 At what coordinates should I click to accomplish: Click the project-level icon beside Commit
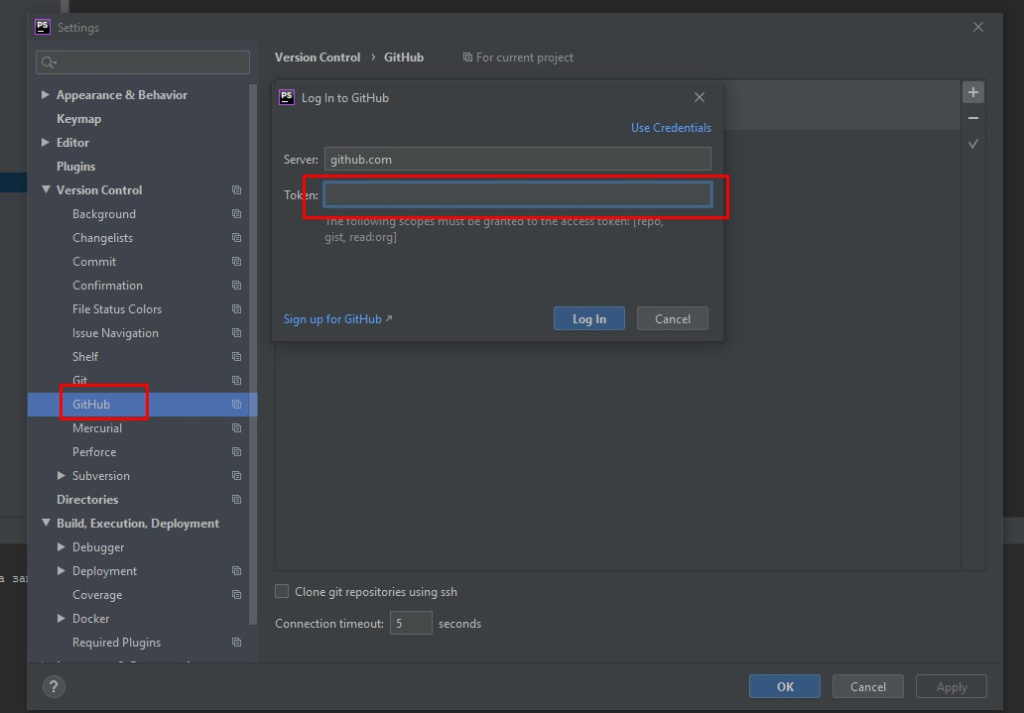(x=236, y=262)
